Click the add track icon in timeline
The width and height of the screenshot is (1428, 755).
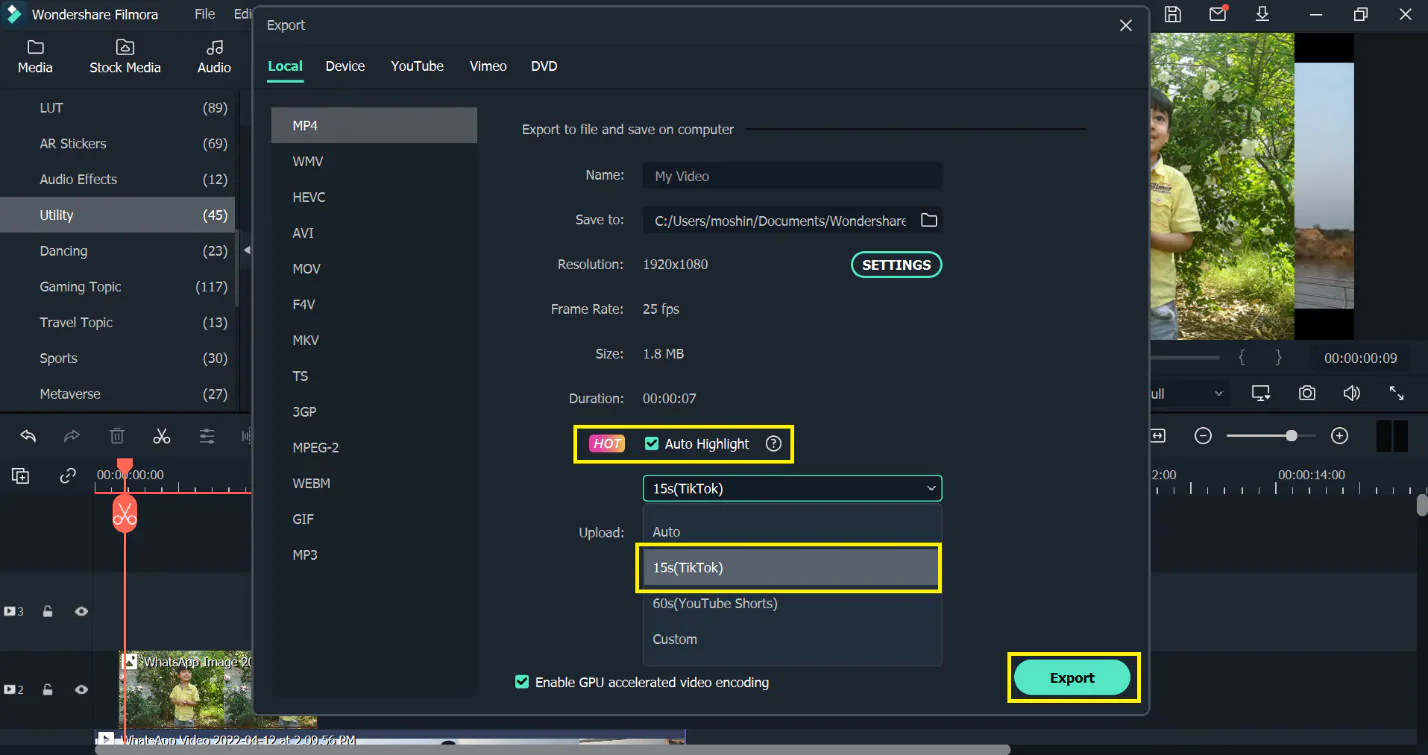click(x=20, y=475)
